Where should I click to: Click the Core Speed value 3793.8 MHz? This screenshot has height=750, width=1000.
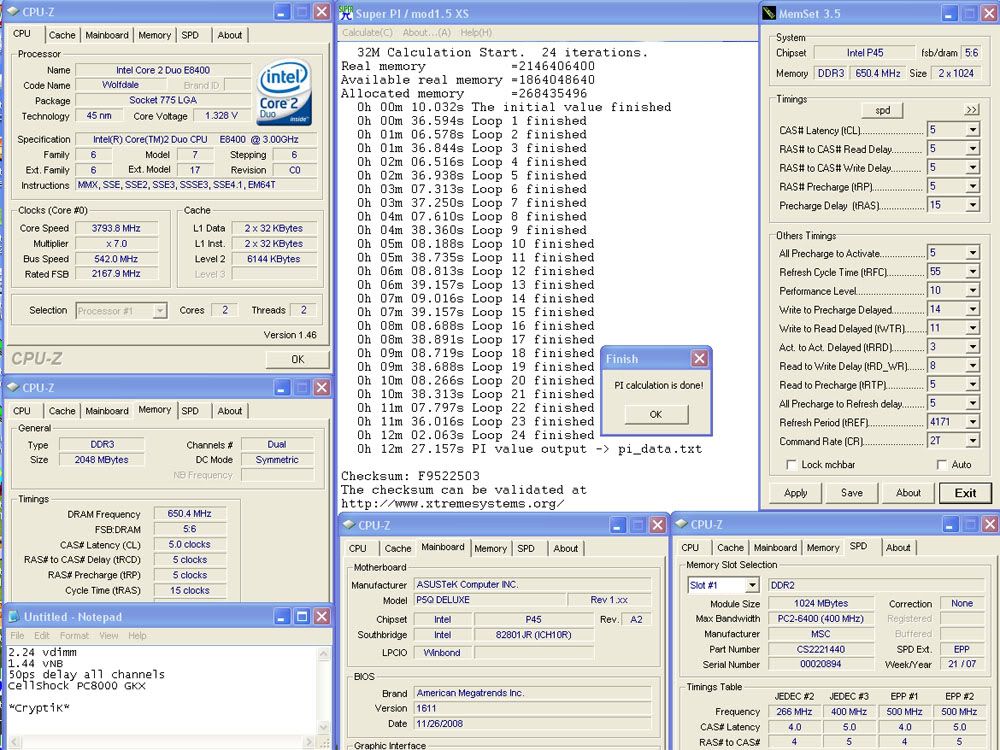[116, 228]
